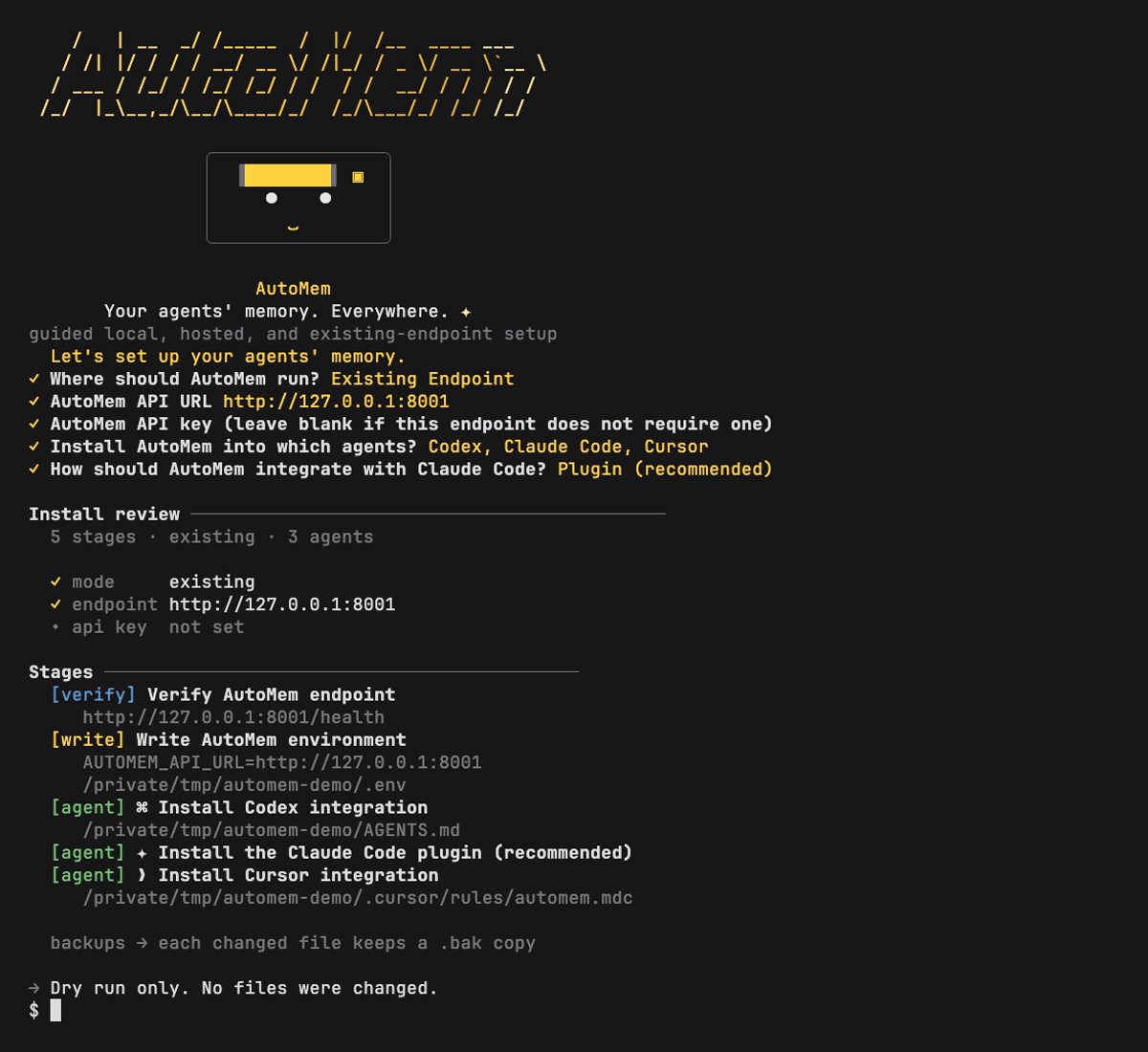Viewport: 1148px width, 1052px height.
Task: Click the blue [verify] stage tag
Action: 93,695
